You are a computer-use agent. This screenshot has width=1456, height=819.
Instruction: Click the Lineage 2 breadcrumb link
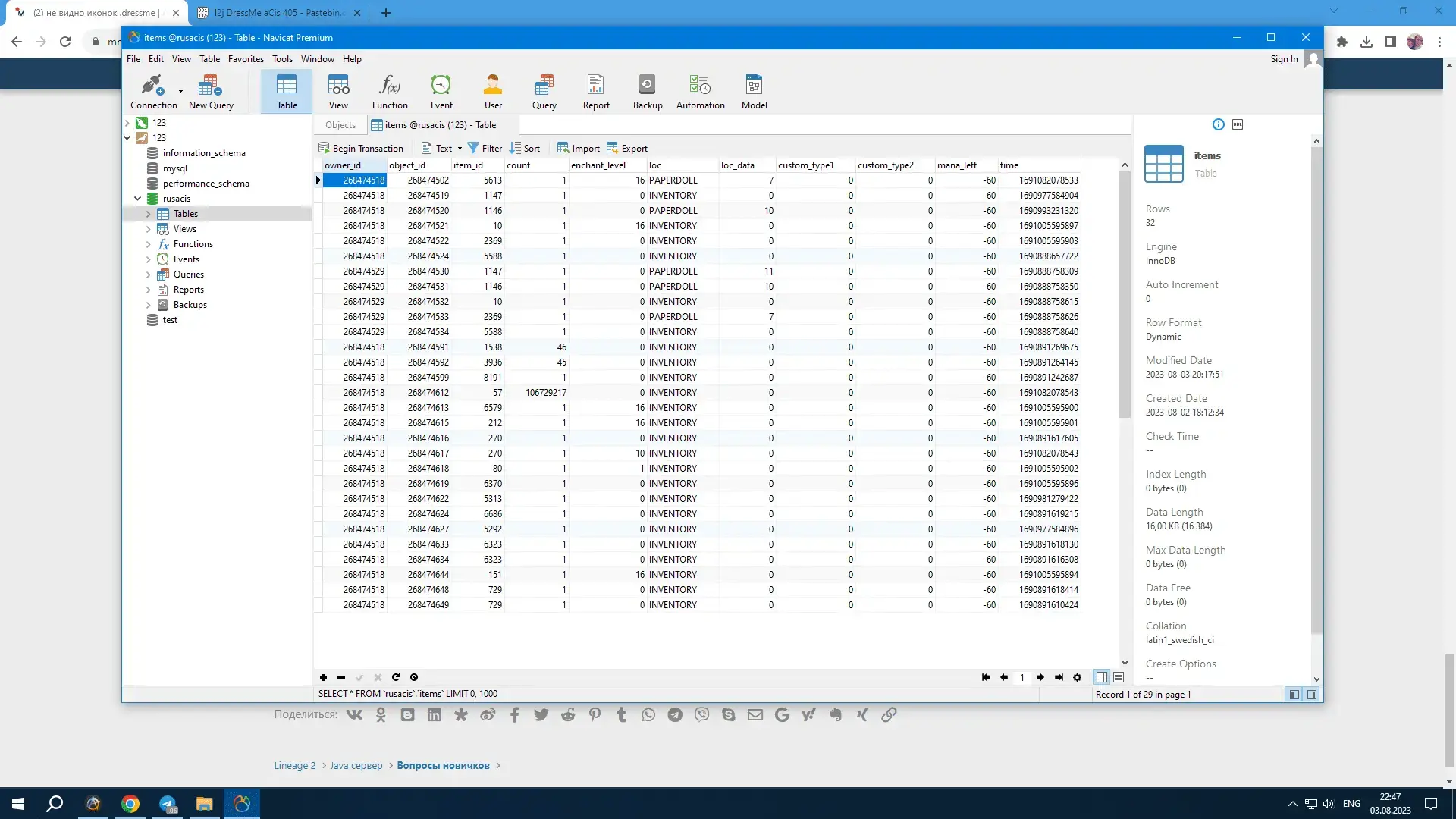tap(294, 766)
